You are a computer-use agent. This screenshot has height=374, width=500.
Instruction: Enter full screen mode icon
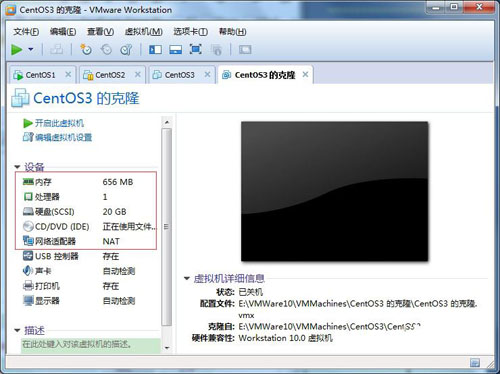click(x=196, y=50)
